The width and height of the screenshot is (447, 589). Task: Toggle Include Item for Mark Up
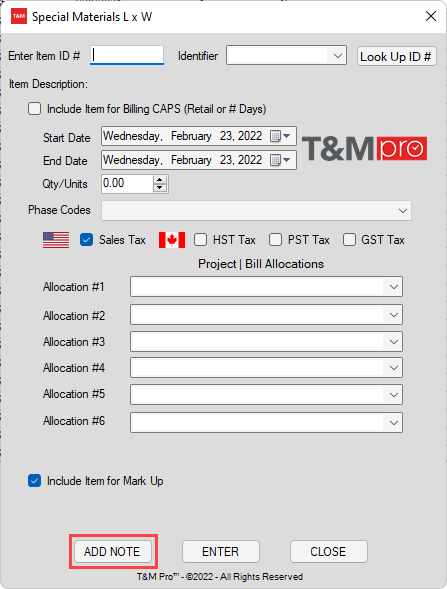tap(35, 481)
